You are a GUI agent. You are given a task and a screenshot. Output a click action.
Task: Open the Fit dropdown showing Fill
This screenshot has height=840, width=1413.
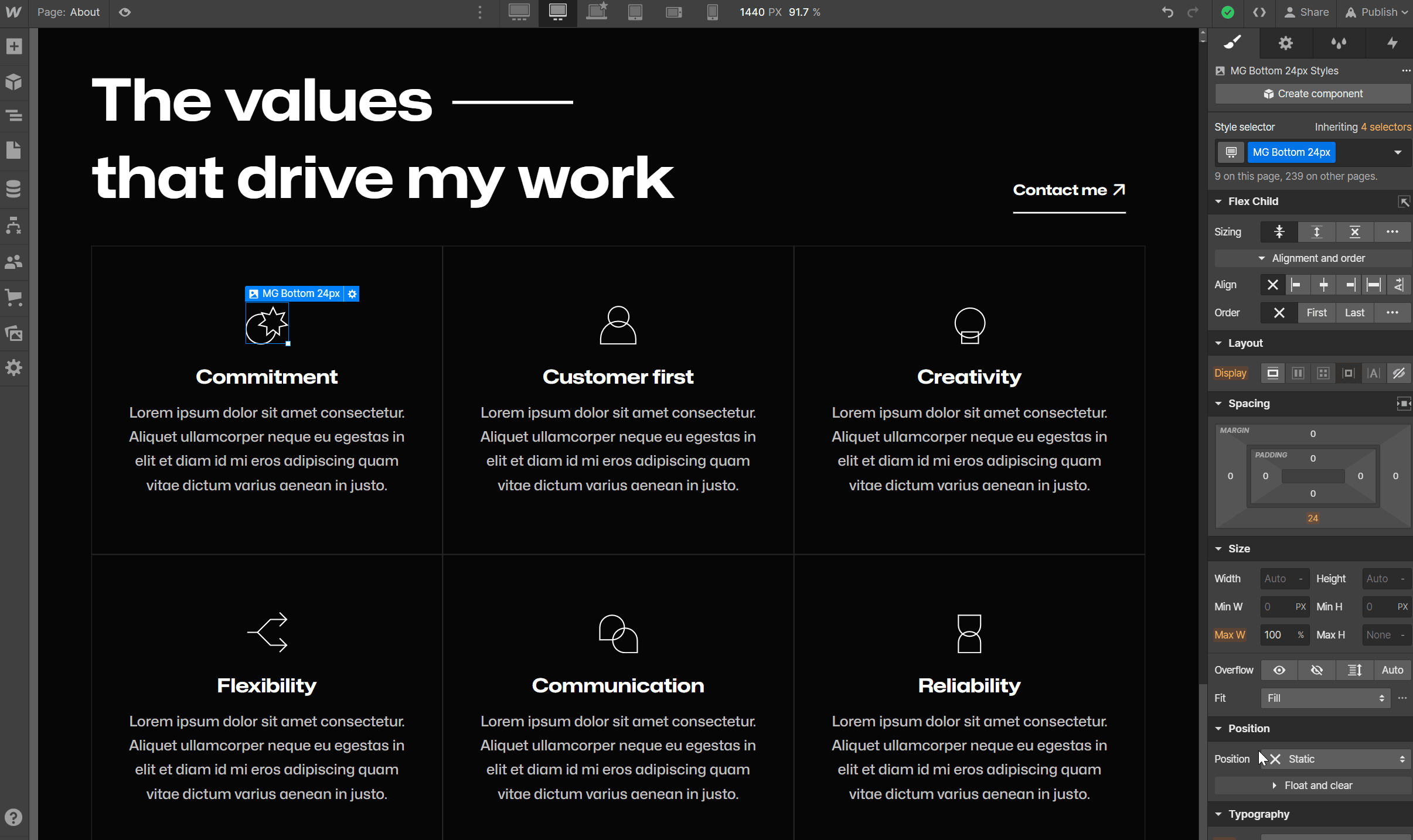[1325, 698]
